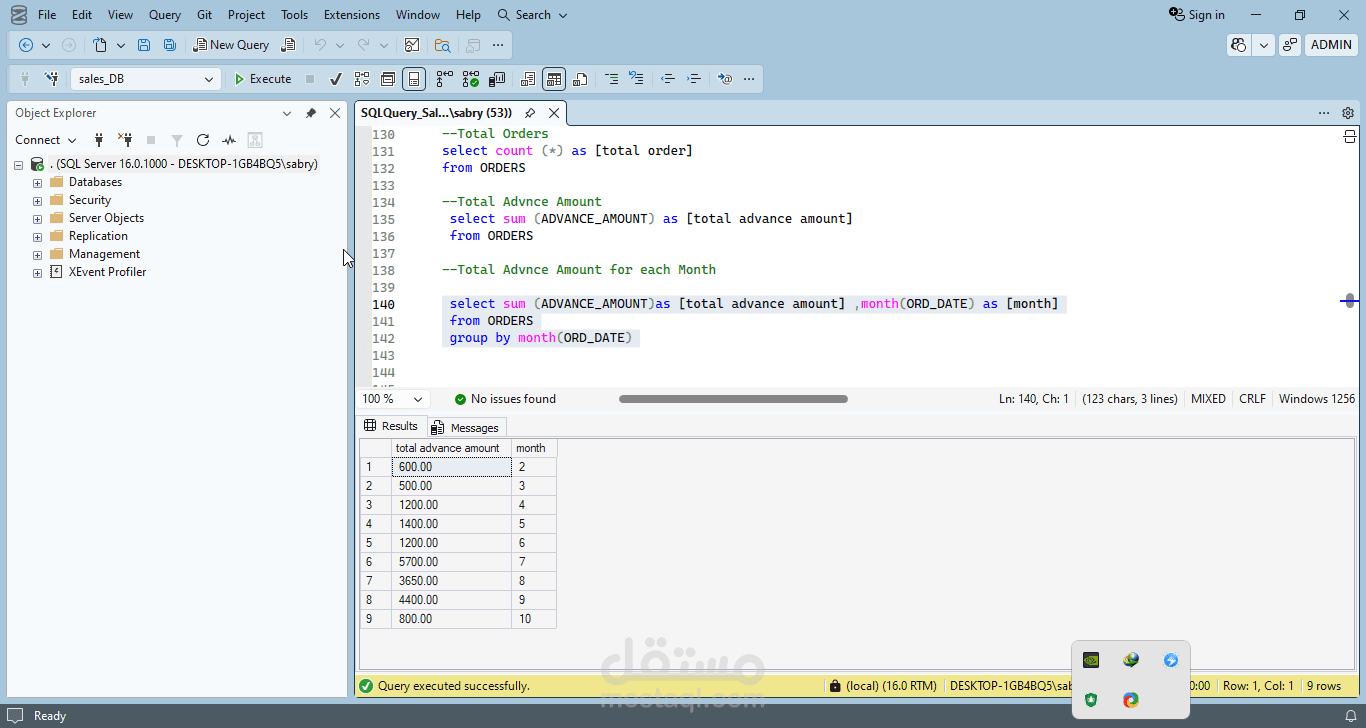Screen dimensions: 1366x728
Task: Open the Git menu
Action: [204, 15]
